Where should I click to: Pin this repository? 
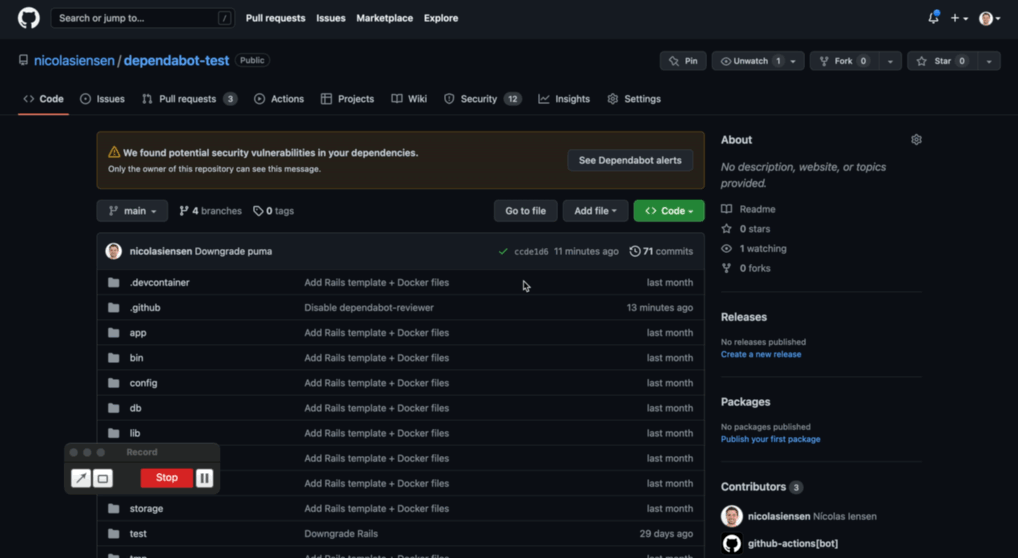683,61
